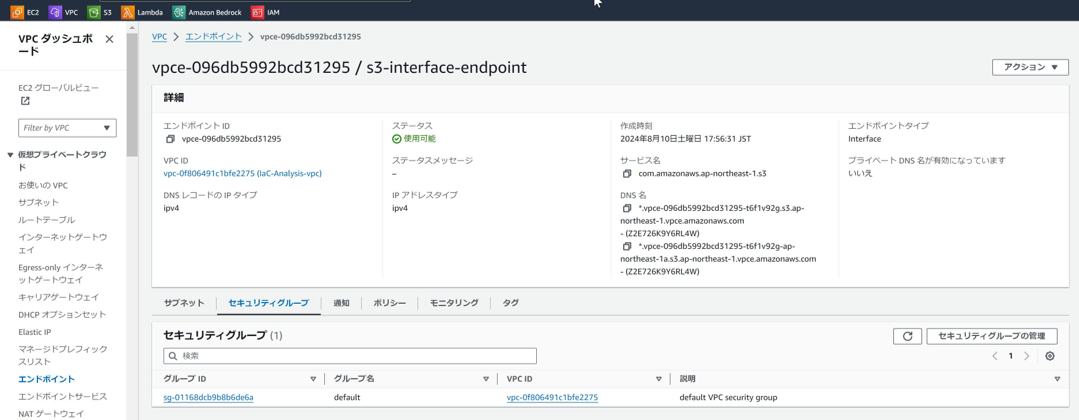Open security group sg-01168dcb9b8b6de6a link
The height and width of the screenshot is (420, 1079).
pos(209,397)
